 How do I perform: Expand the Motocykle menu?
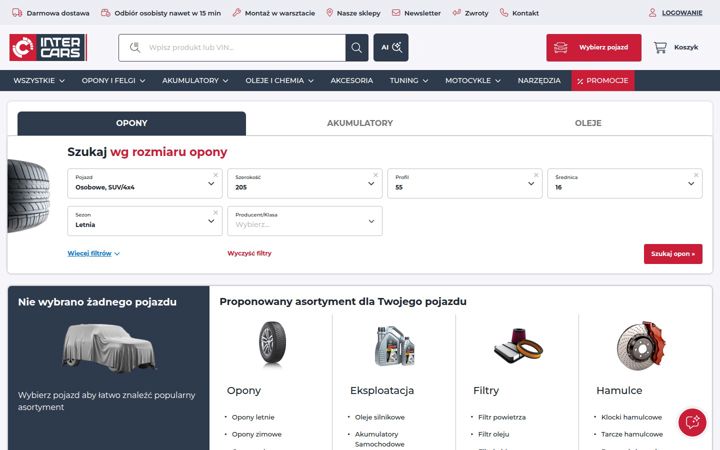coord(472,80)
